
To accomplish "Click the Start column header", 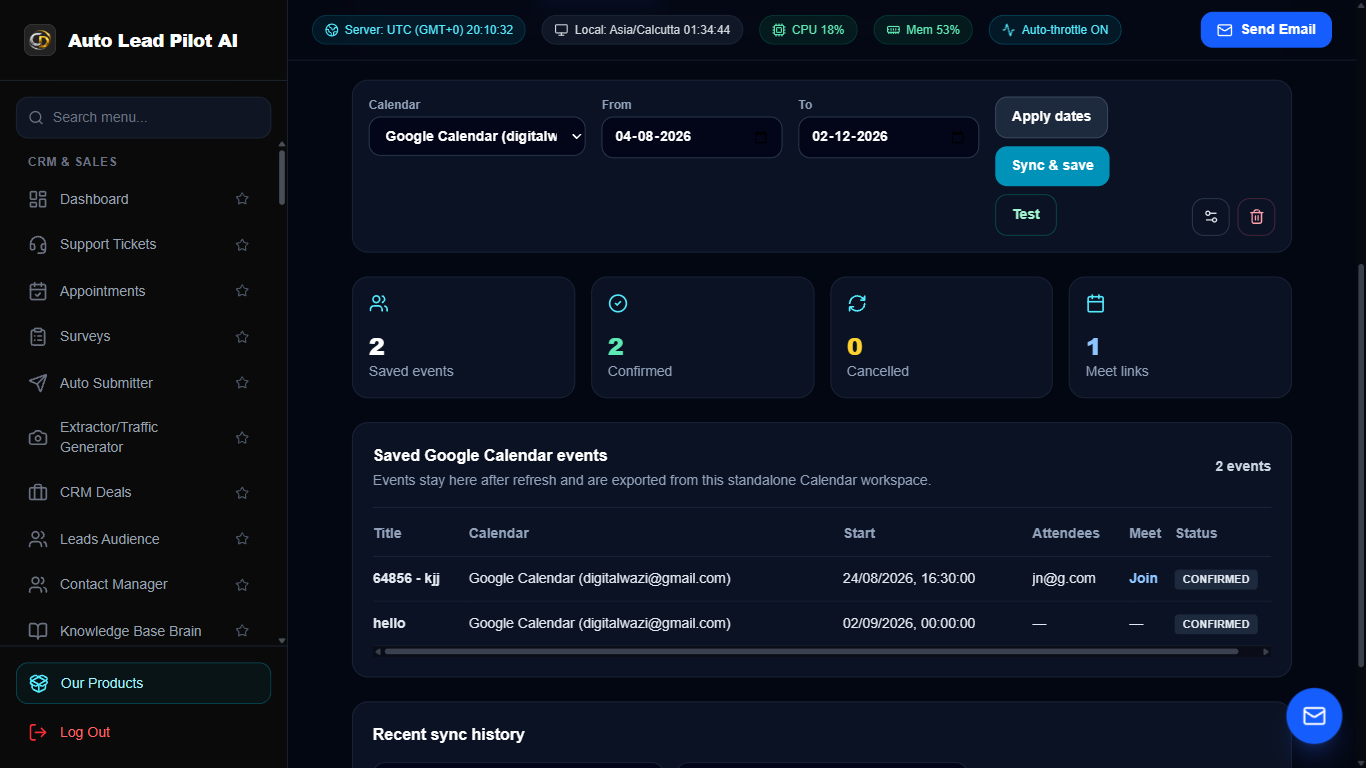I will 859,534.
